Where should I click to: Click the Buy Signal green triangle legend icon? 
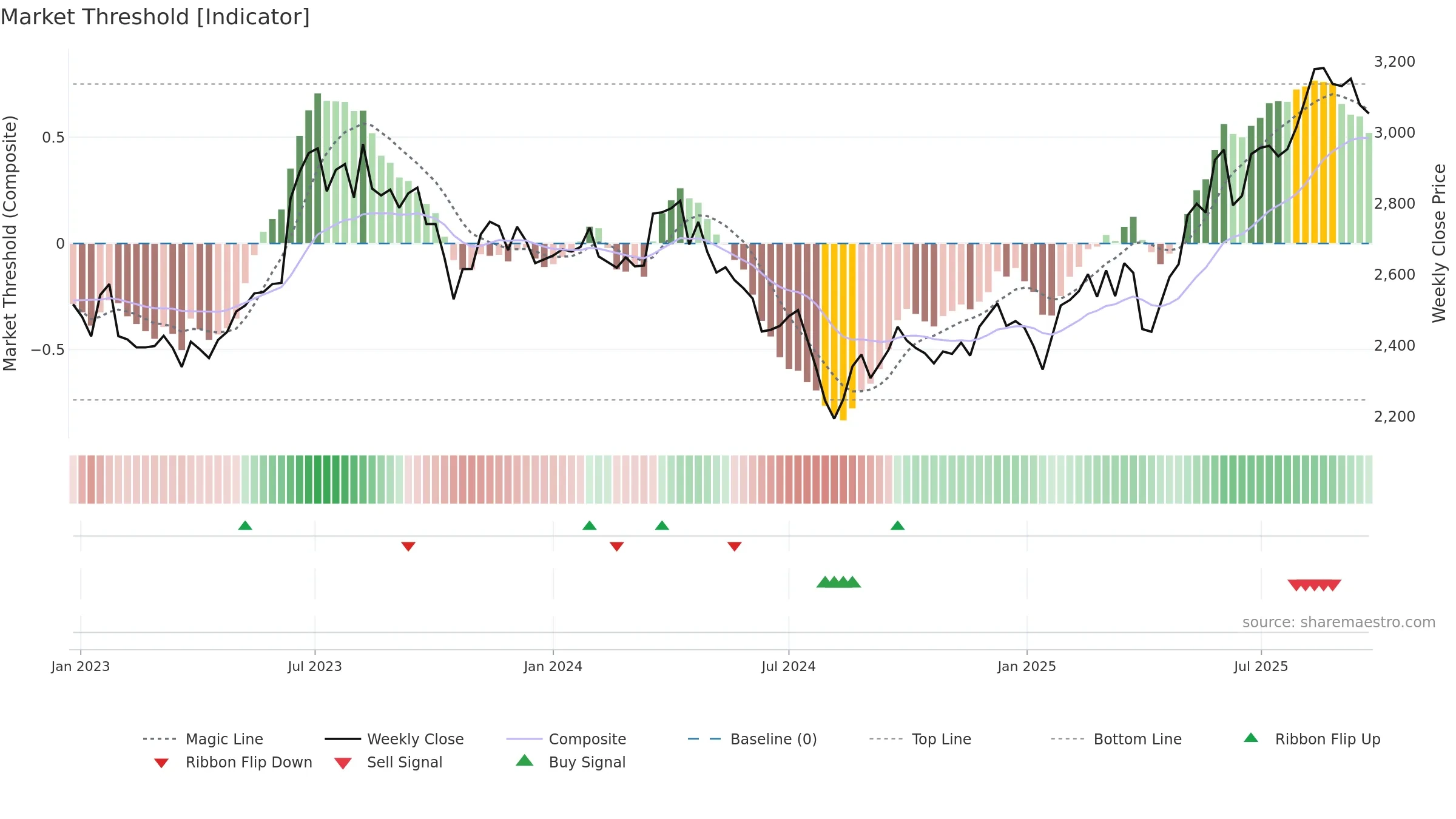tap(525, 760)
